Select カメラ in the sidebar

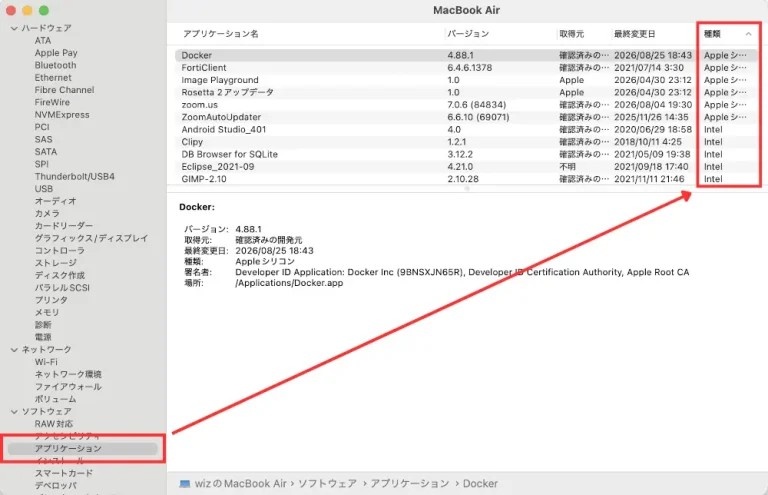[47, 213]
